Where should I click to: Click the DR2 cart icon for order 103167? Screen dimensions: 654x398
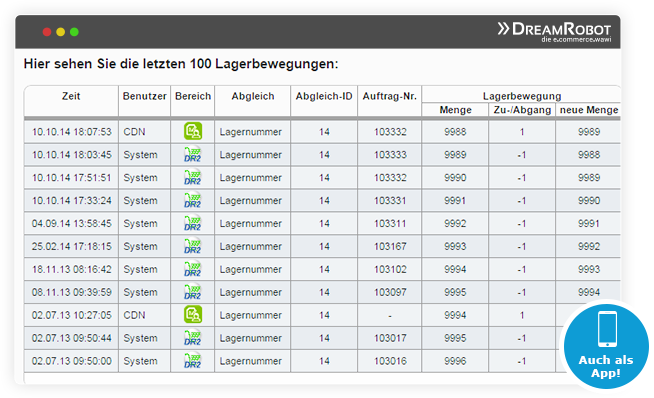193,246
